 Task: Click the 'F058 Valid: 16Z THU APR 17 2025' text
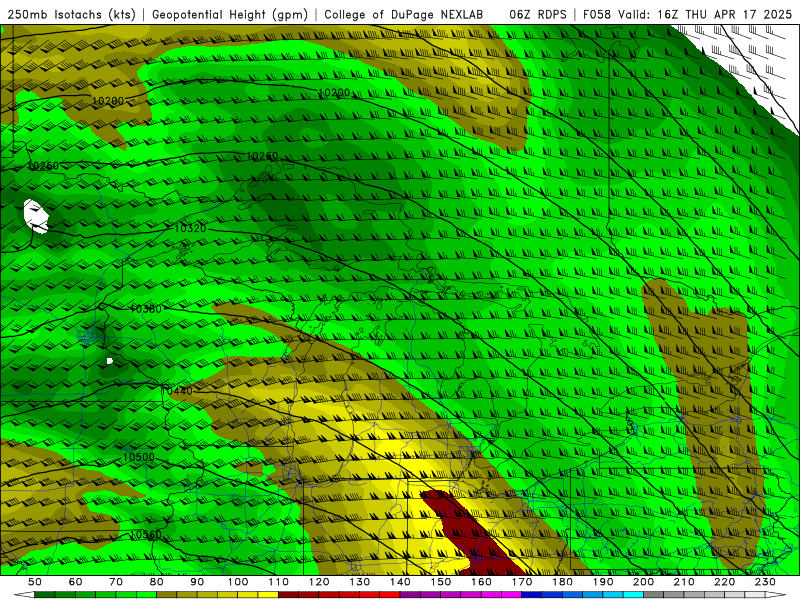687,14
